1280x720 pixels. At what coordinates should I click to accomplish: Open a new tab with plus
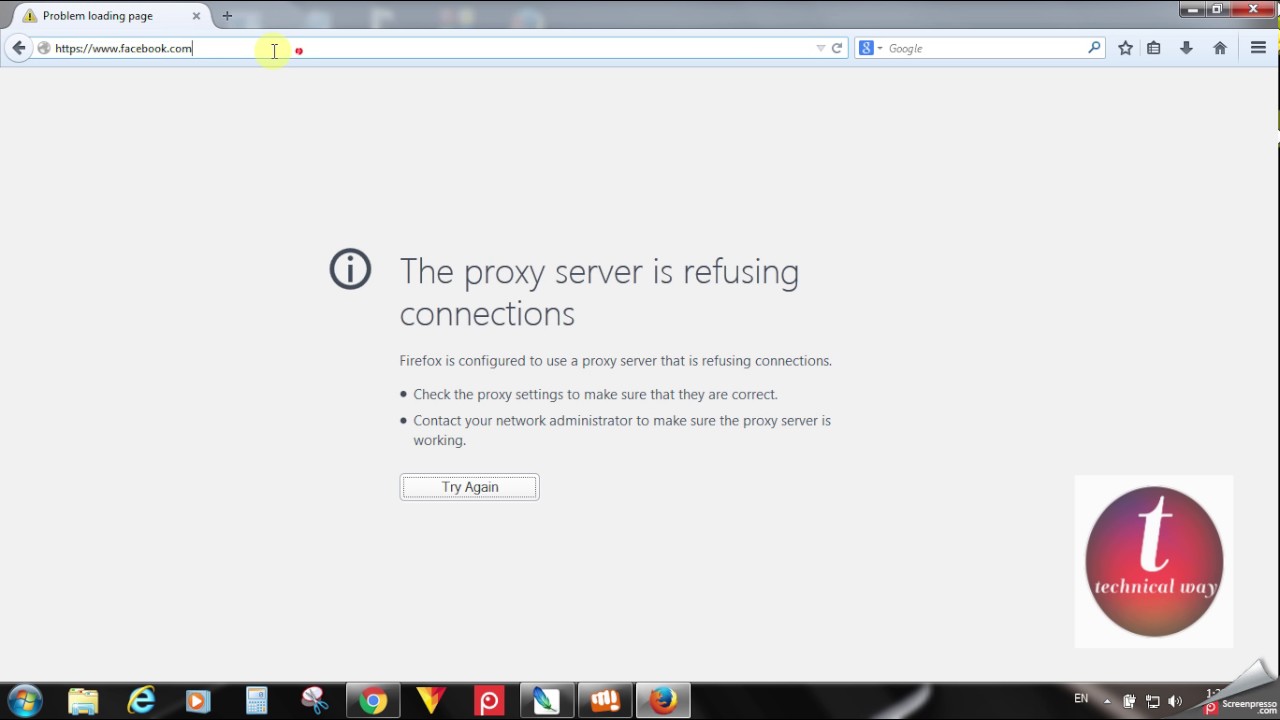[227, 16]
